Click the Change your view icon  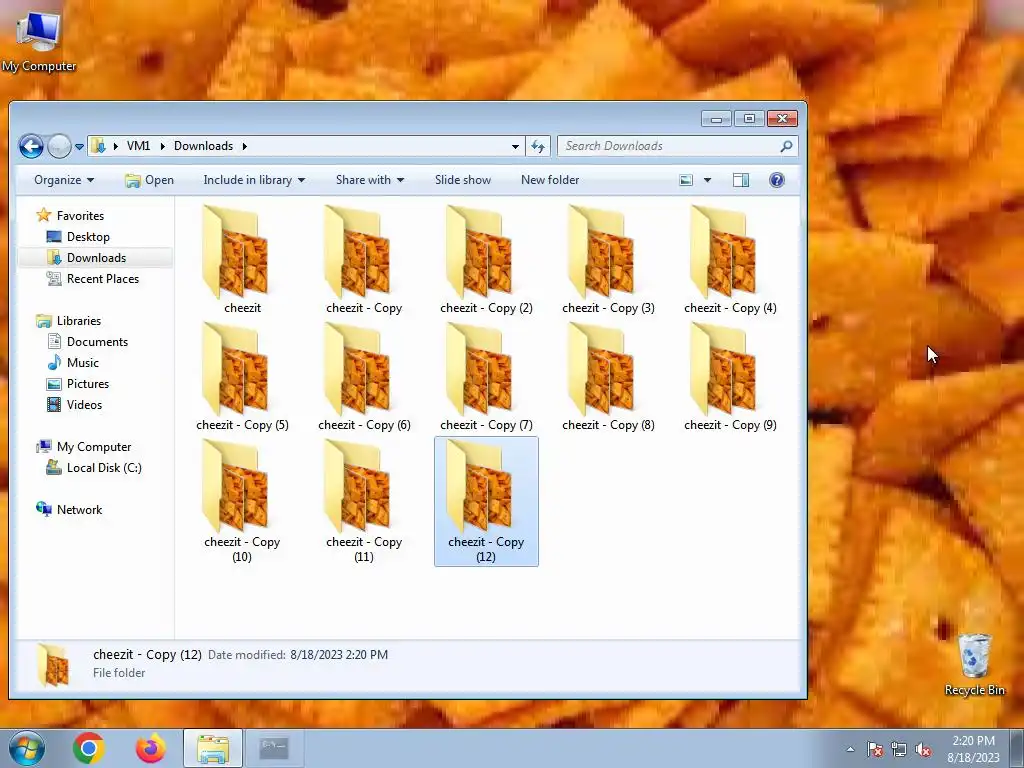pos(686,180)
